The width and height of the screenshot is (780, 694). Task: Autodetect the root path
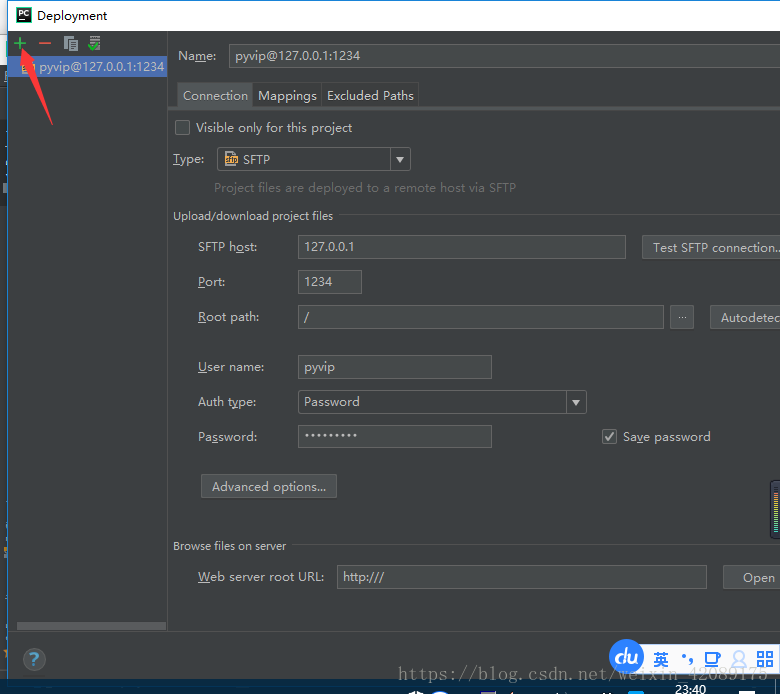(745, 317)
